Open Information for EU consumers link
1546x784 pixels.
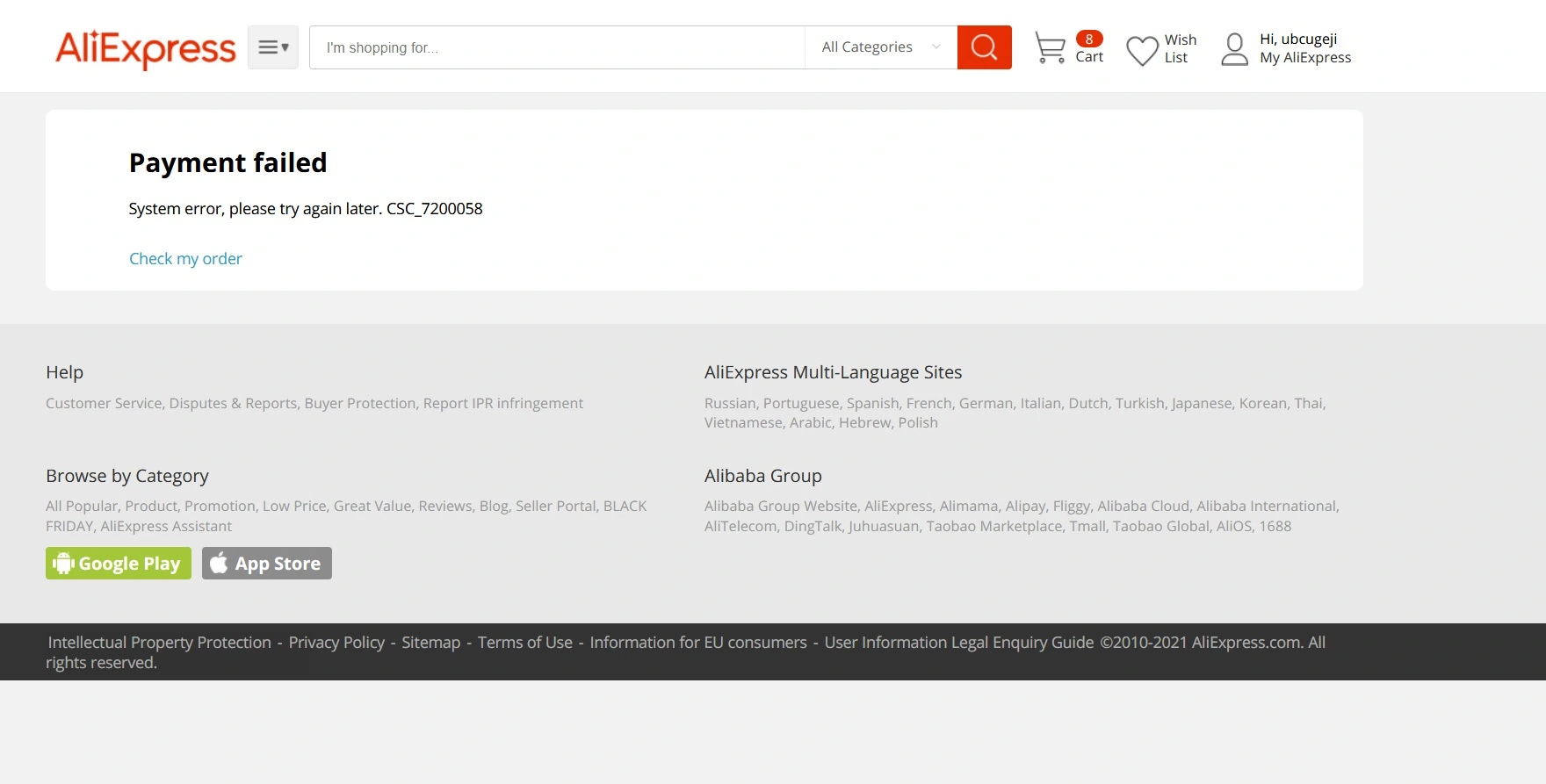(698, 643)
